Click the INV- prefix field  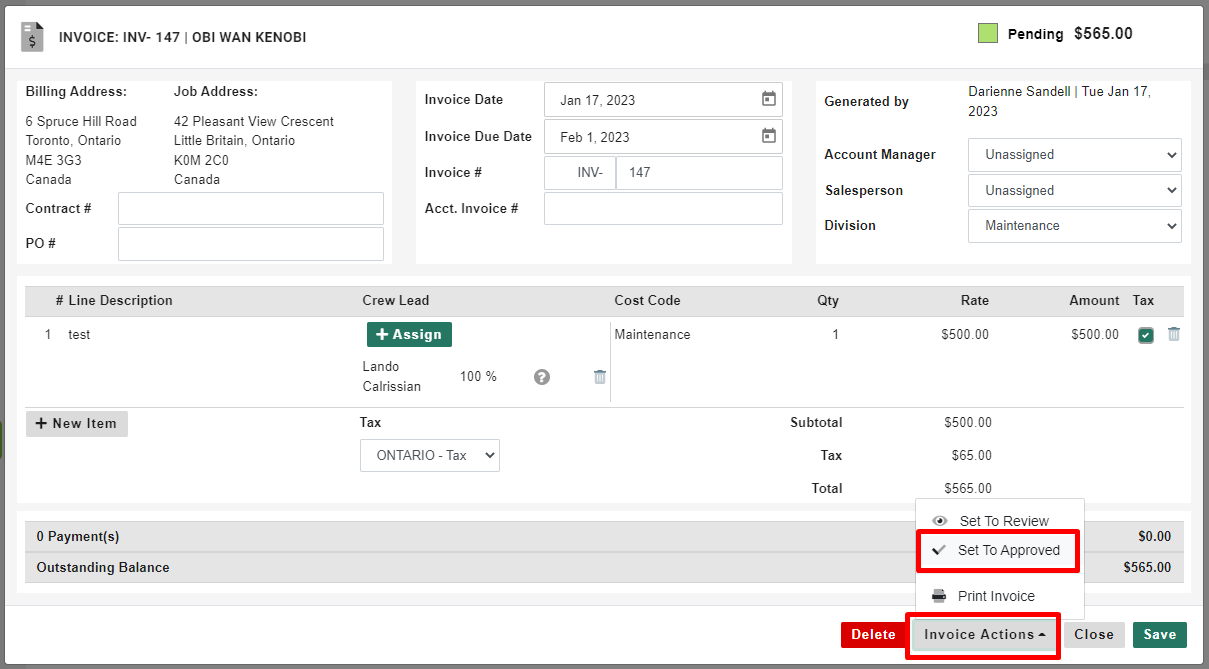tap(581, 173)
